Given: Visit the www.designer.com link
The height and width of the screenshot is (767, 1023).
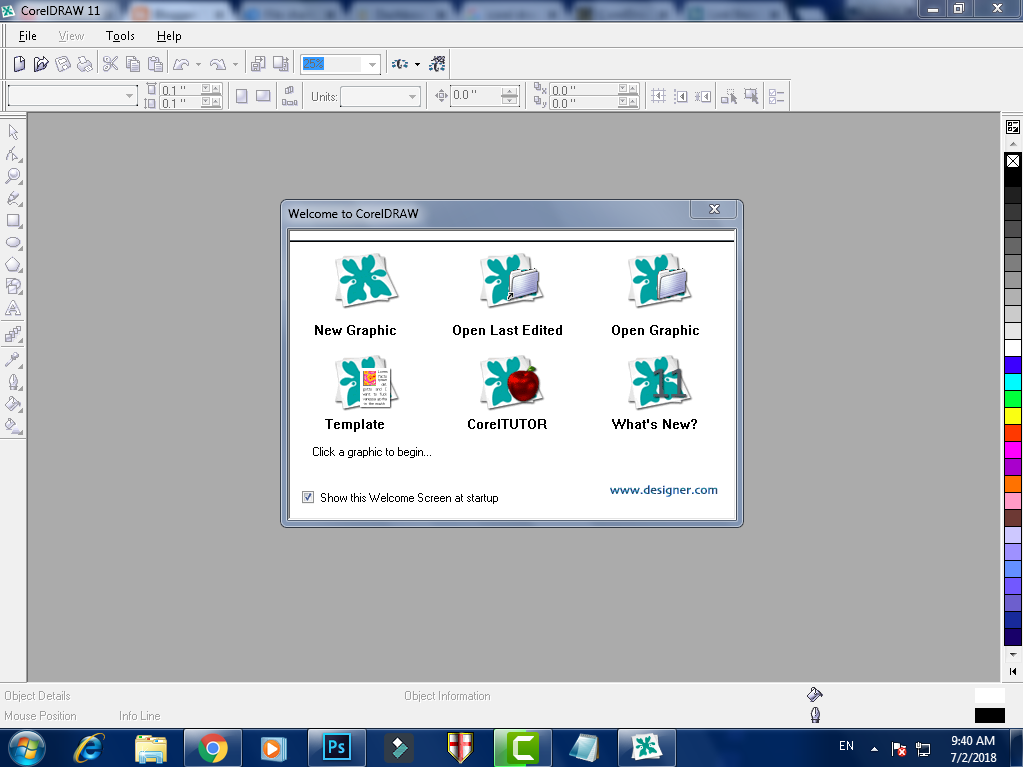Looking at the screenshot, I should pyautogui.click(x=664, y=490).
